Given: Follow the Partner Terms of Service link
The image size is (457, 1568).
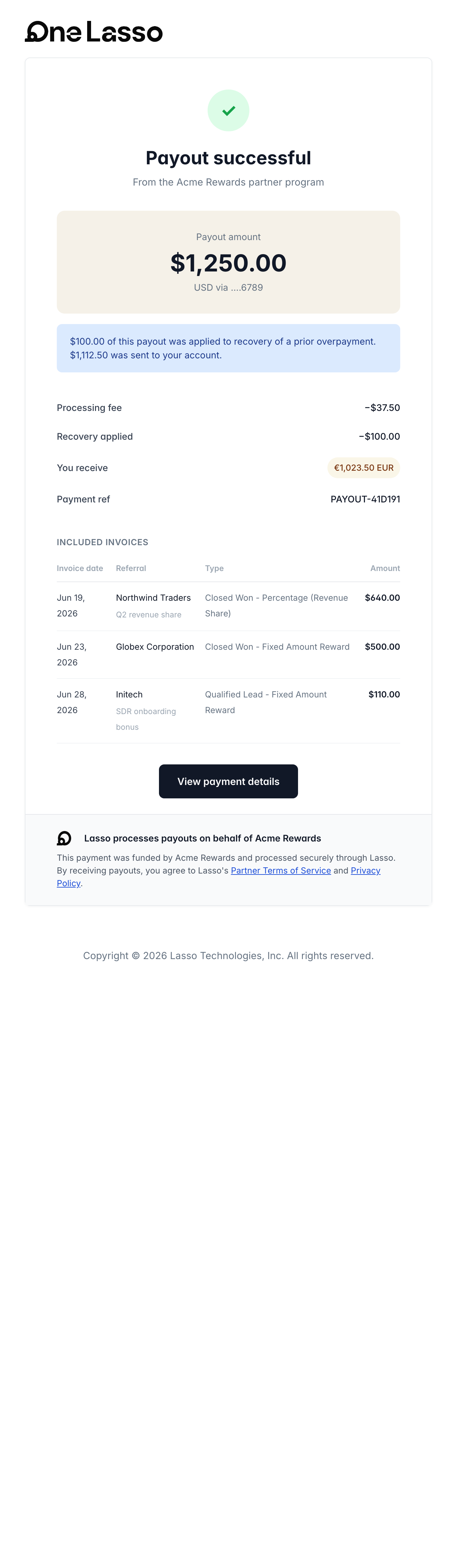Looking at the screenshot, I should click(280, 871).
